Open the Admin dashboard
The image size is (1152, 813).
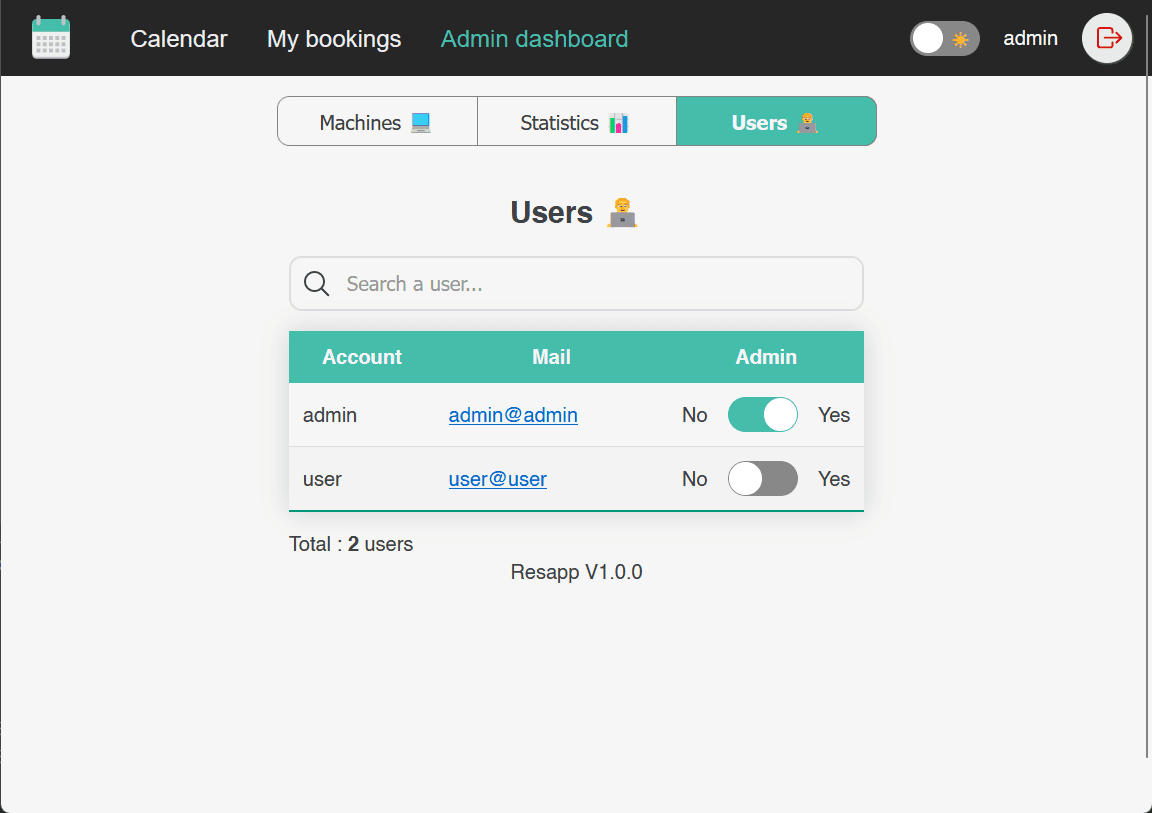point(534,39)
